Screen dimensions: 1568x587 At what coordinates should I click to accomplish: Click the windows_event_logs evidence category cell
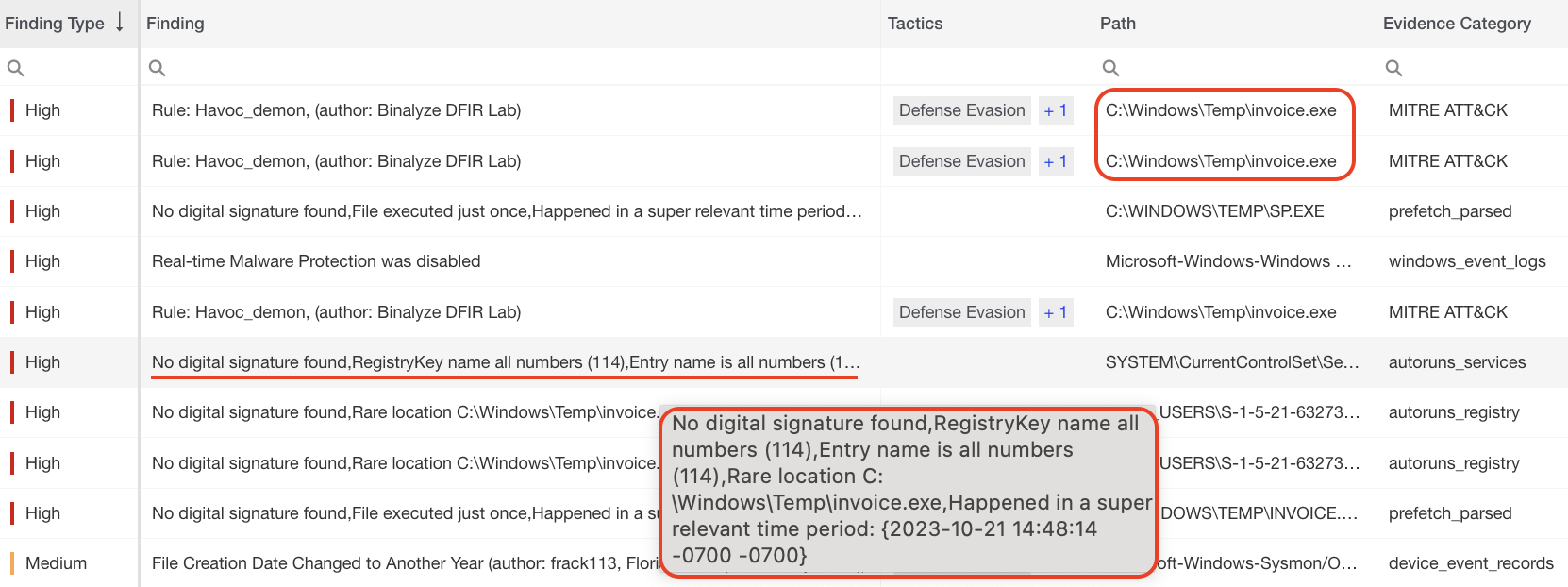[x=1466, y=261]
